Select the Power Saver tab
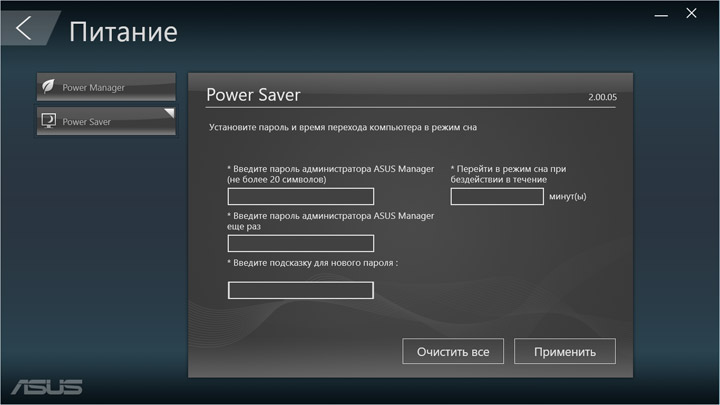The width and height of the screenshot is (720, 405). tap(106, 121)
